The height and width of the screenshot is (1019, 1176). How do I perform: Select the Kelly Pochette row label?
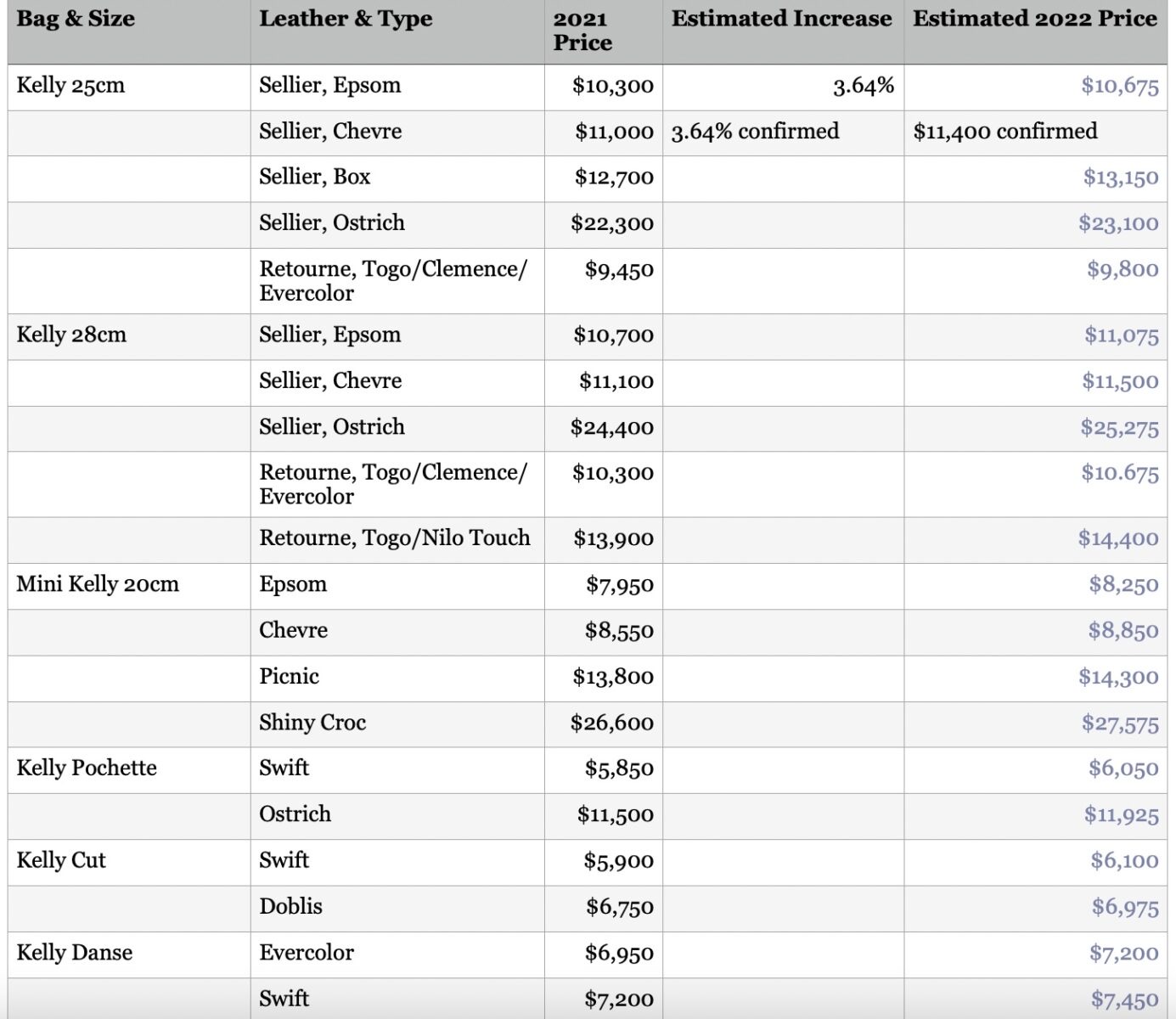[x=87, y=768]
